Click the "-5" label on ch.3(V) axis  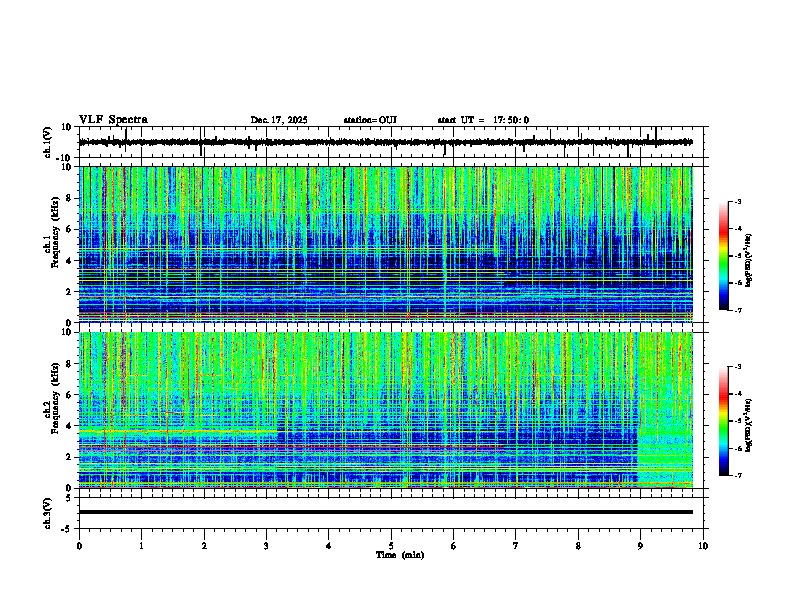tap(67, 529)
